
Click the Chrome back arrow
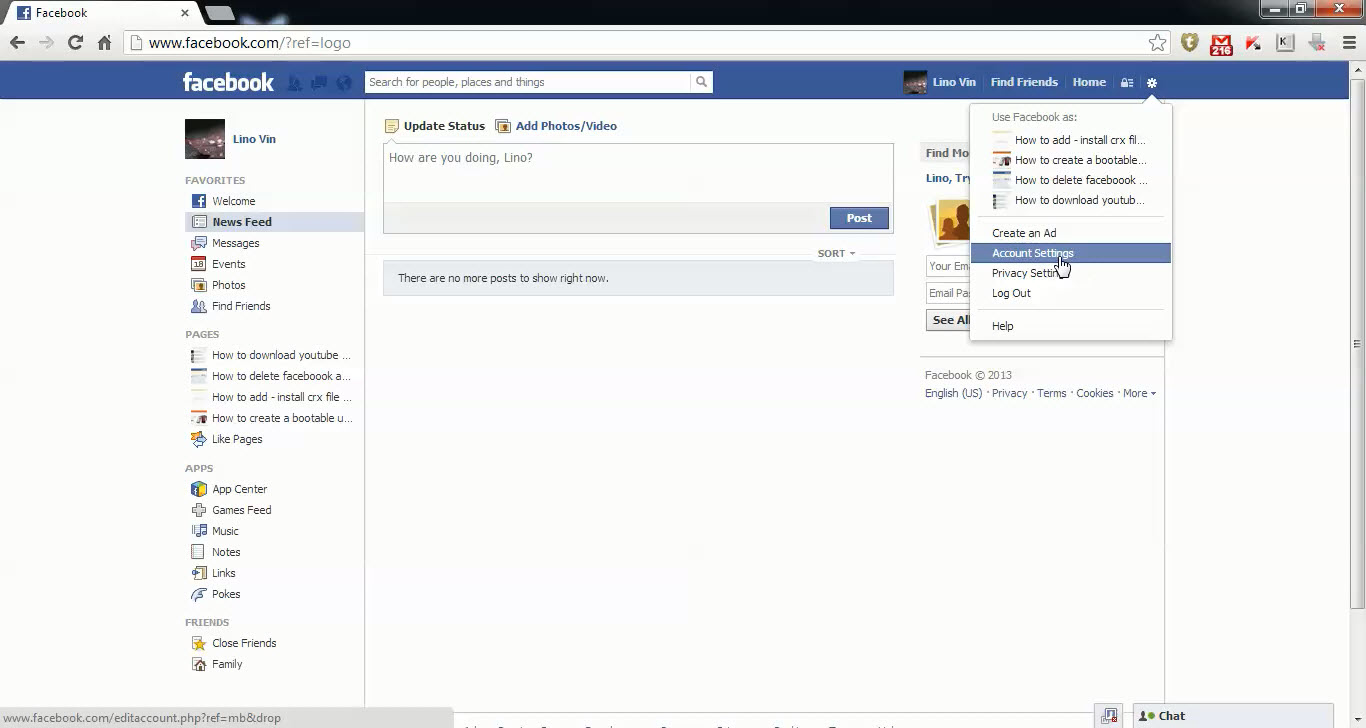click(17, 43)
